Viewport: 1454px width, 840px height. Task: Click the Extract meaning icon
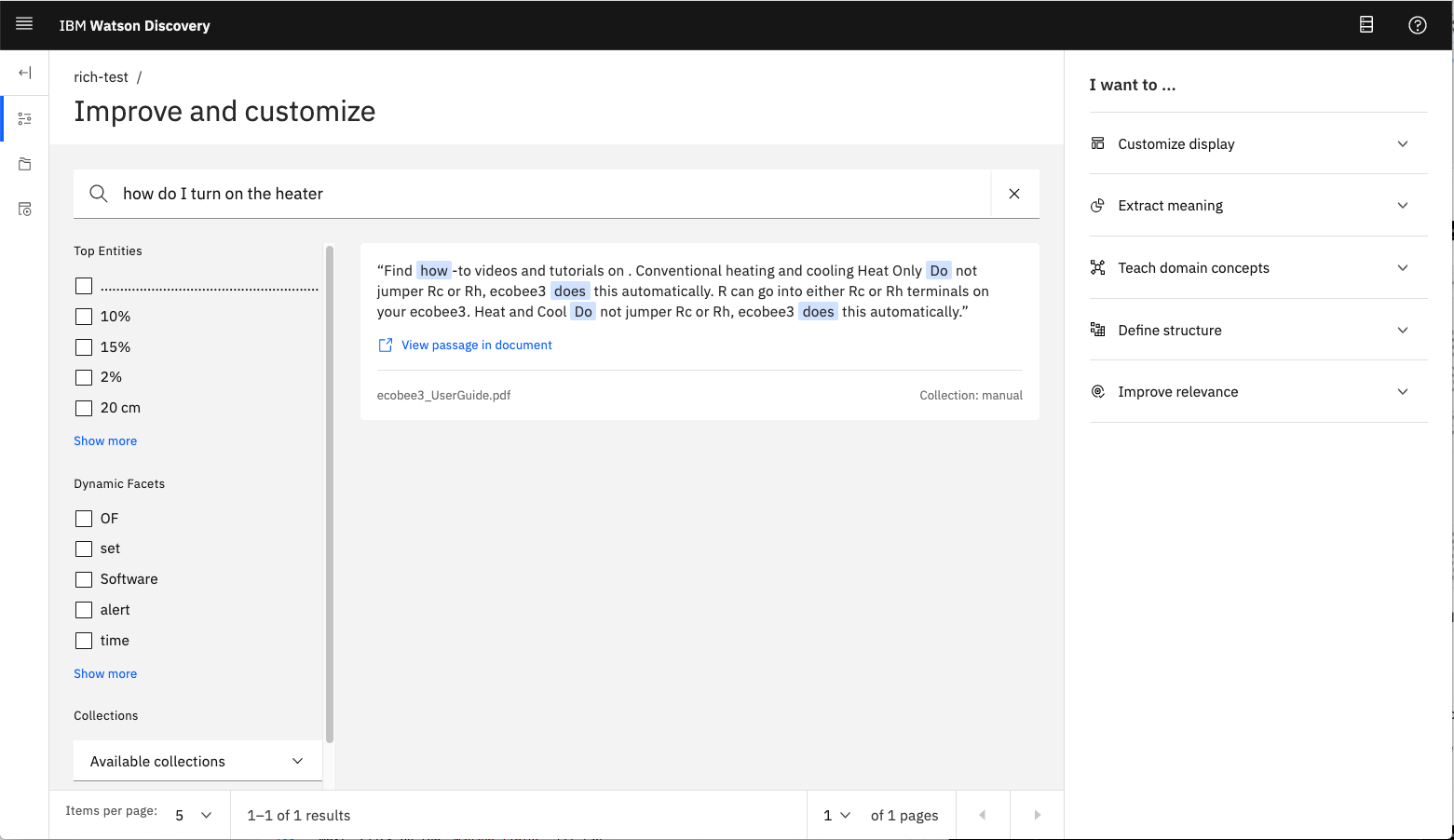pyautogui.click(x=1098, y=206)
